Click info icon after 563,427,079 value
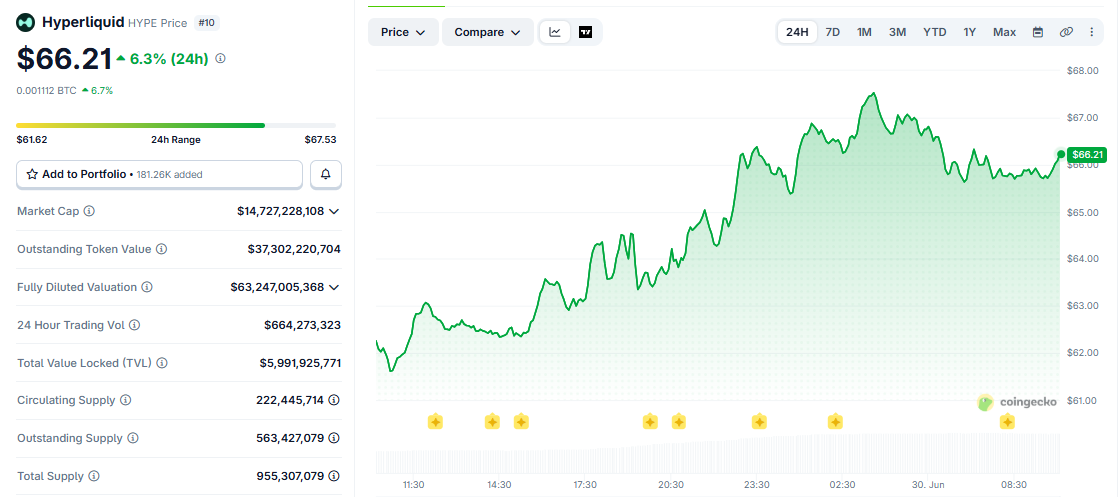Image resolution: width=1119 pixels, height=497 pixels. (334, 438)
